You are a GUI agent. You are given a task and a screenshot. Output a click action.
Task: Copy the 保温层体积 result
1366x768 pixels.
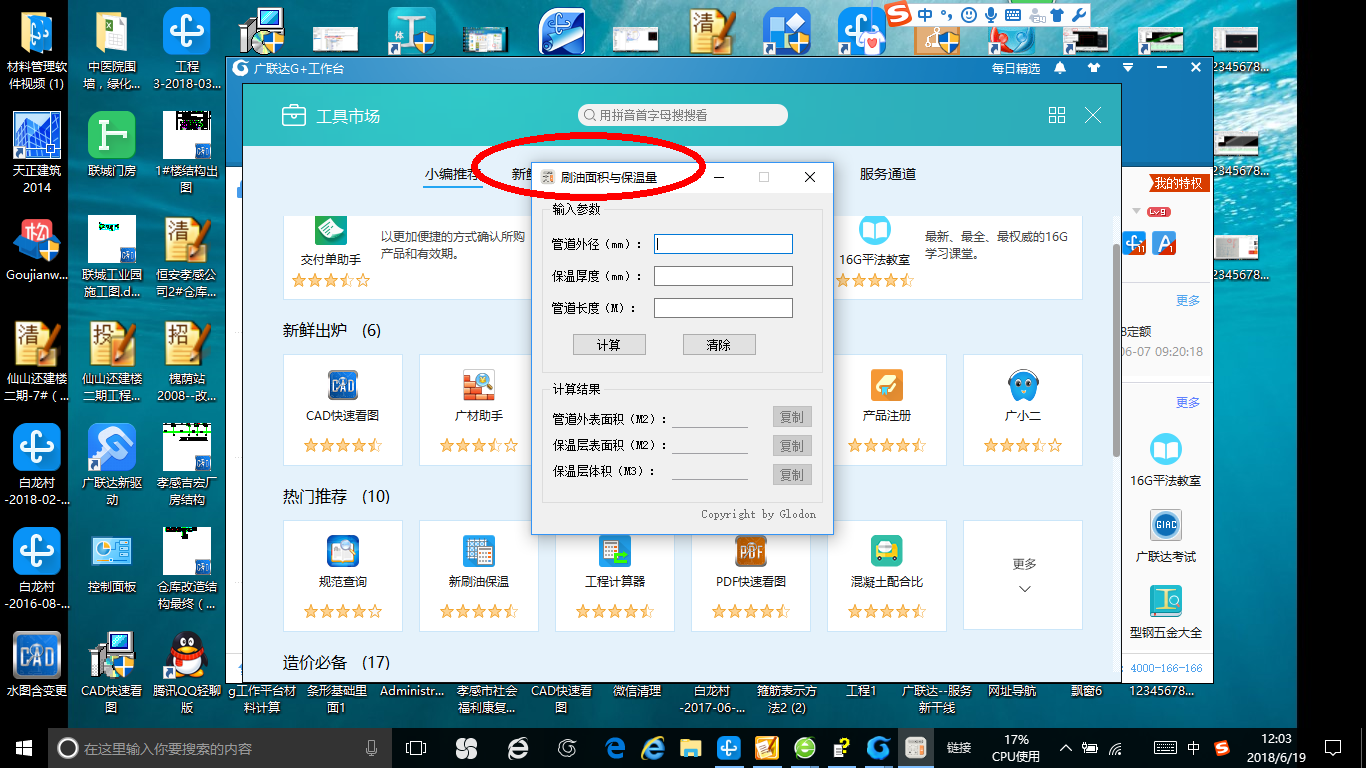point(792,475)
